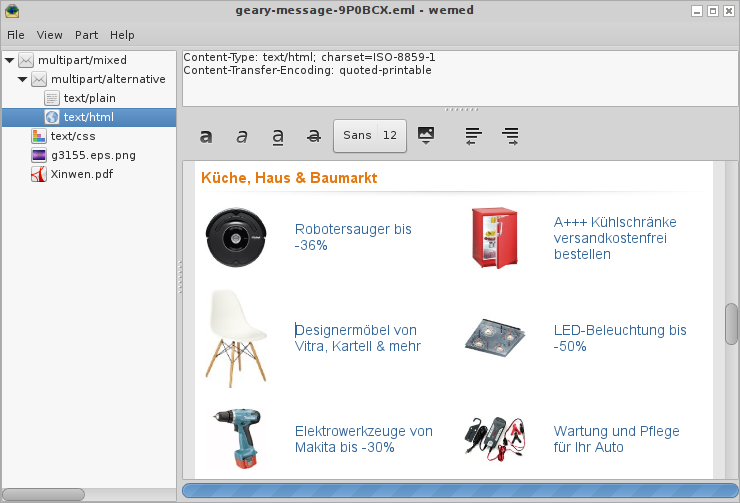This screenshot has height=503, width=740.
Task: Select the g3155.eps.png image icon
Action: [39, 155]
